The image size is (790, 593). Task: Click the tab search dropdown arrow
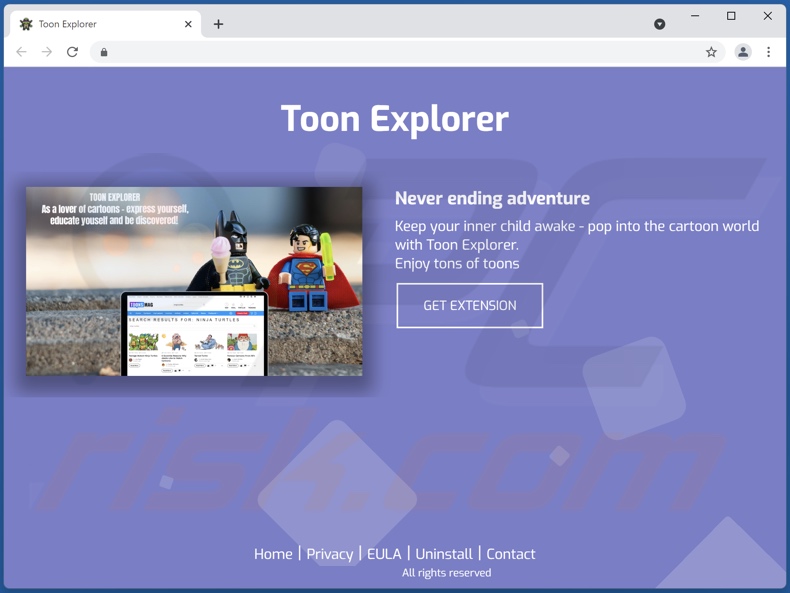click(x=660, y=24)
